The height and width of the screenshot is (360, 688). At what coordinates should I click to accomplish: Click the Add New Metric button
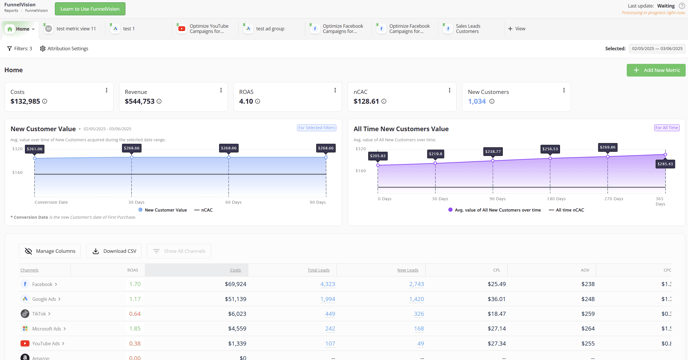pos(656,70)
